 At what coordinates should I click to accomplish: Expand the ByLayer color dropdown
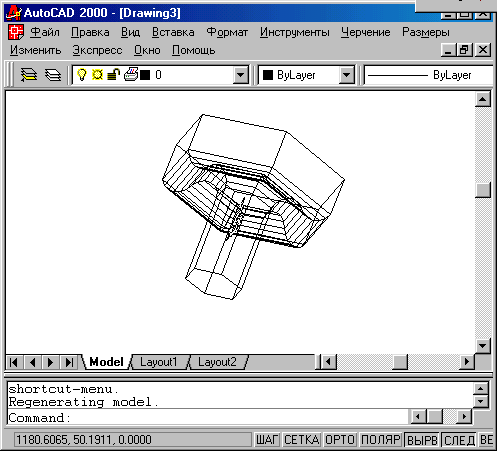tap(347, 75)
